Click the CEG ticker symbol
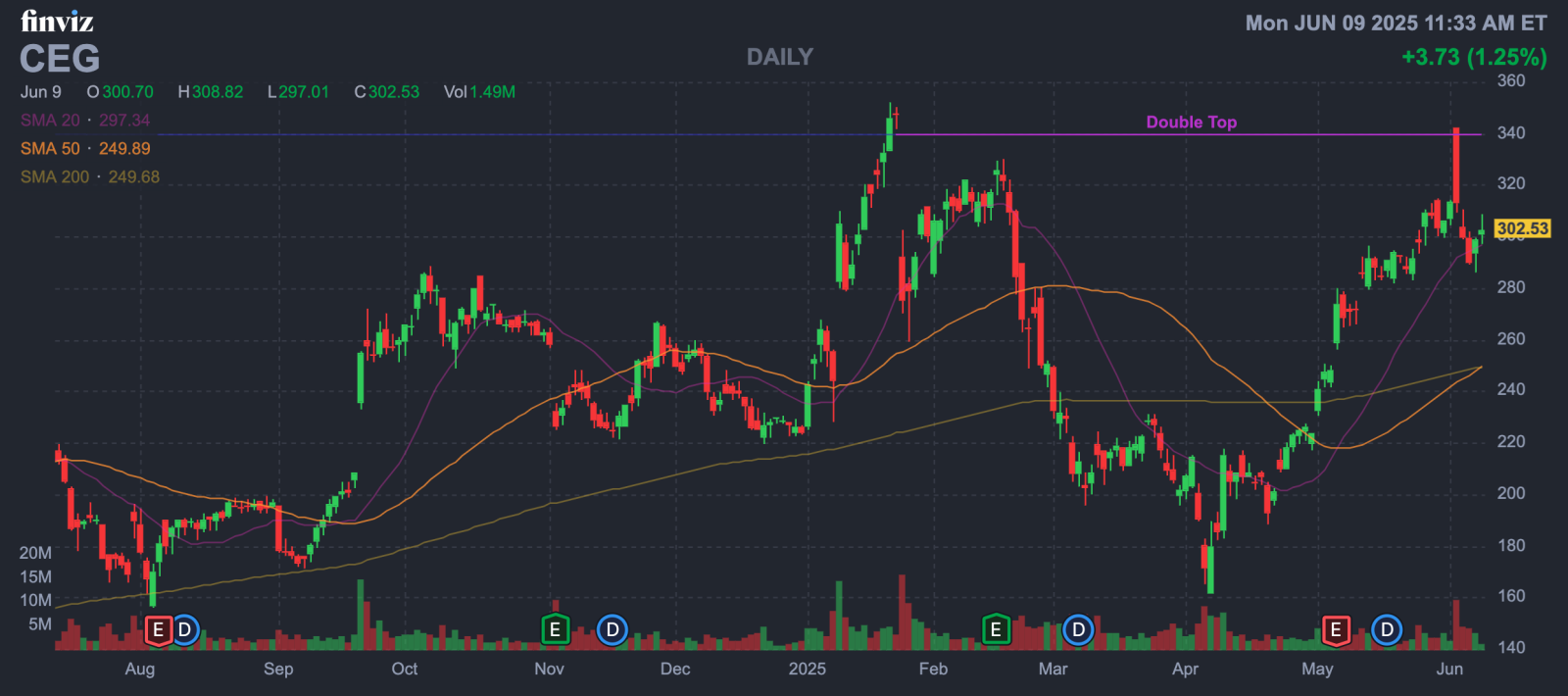 60,59
